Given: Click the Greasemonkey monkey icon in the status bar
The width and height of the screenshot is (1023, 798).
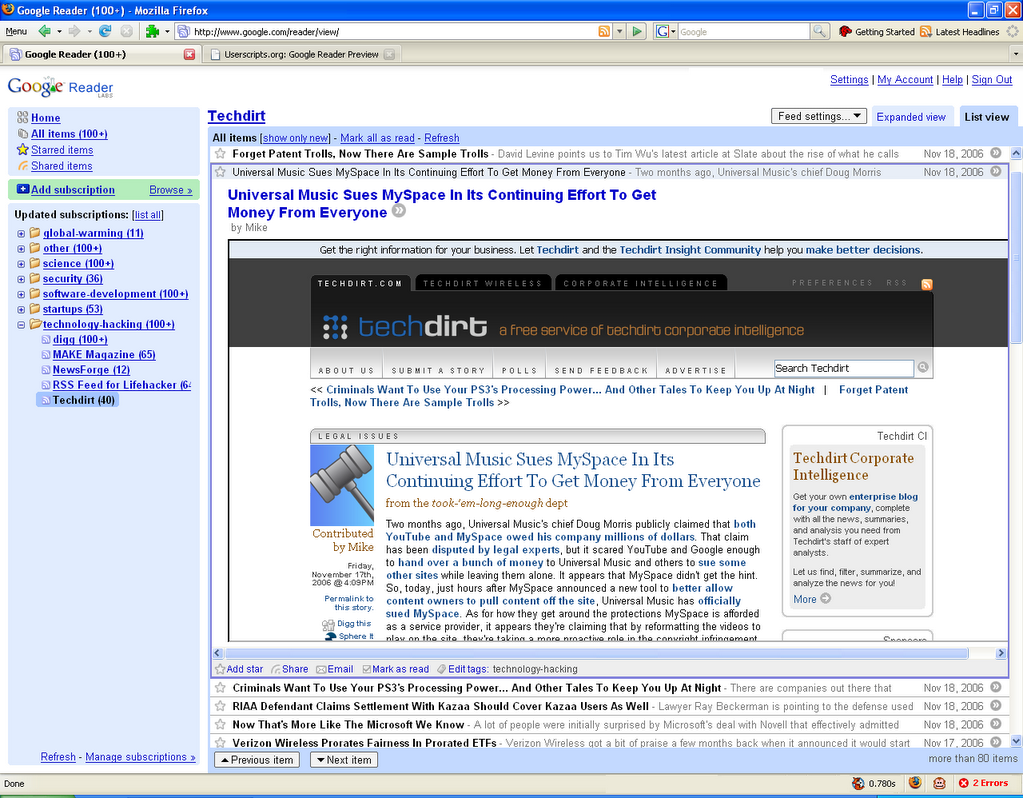Looking at the screenshot, I should click(x=939, y=783).
